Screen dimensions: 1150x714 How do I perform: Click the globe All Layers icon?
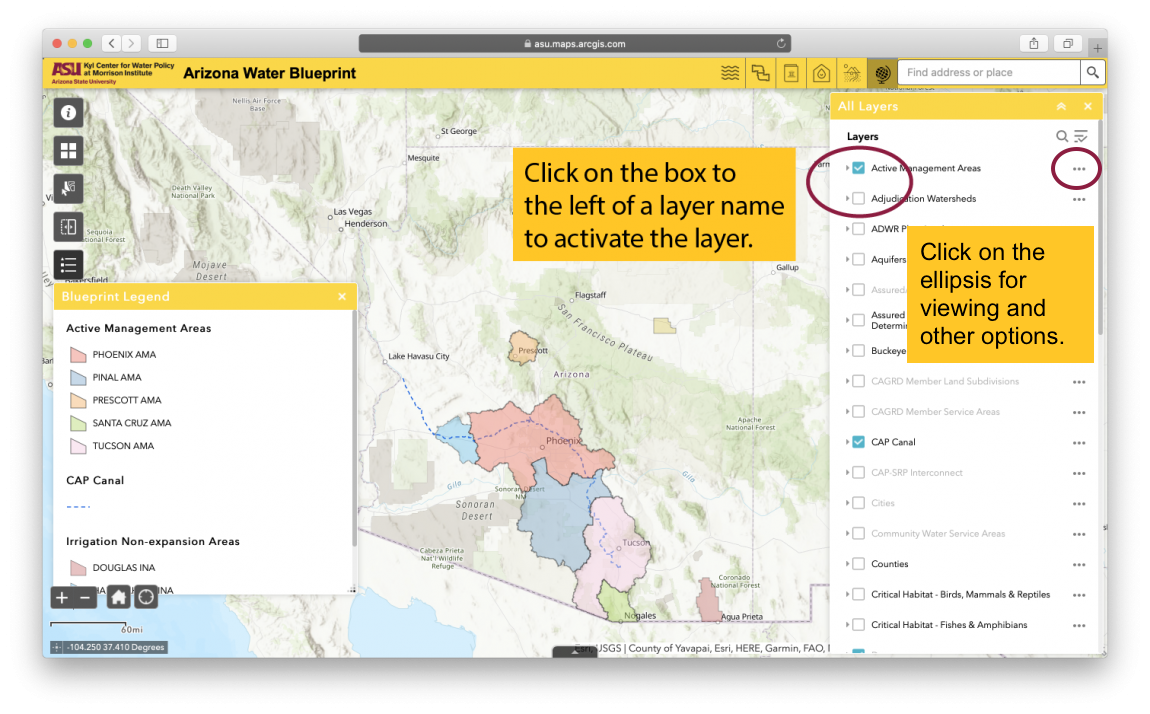pos(882,73)
